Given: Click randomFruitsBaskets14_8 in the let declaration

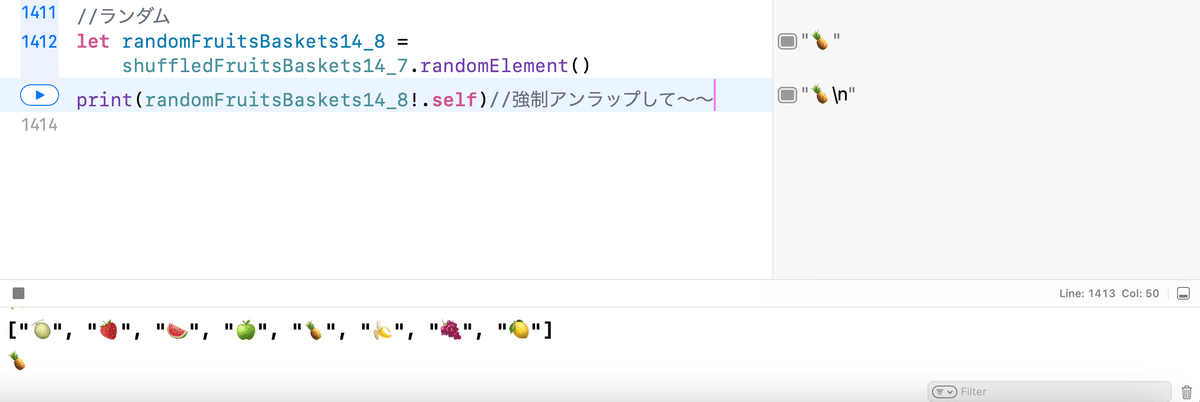Looking at the screenshot, I should tap(254, 42).
